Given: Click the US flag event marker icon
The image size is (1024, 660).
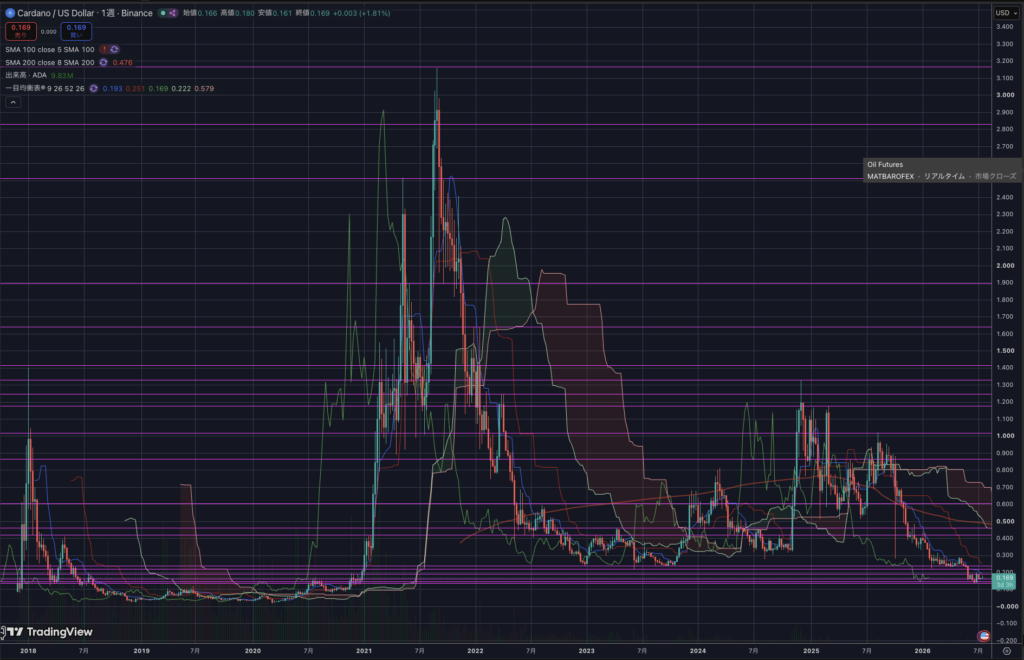Looking at the screenshot, I should point(983,636).
